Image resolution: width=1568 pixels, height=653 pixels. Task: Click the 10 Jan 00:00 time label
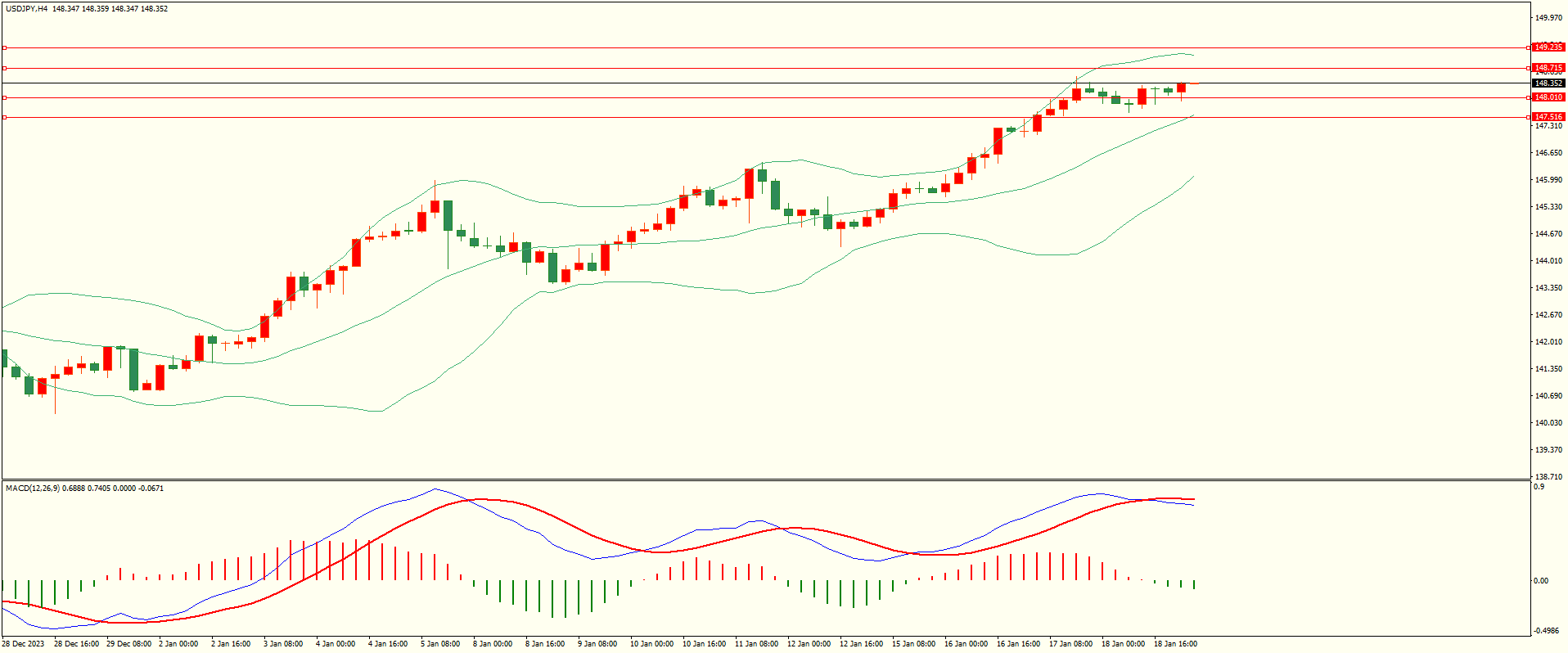652,644
